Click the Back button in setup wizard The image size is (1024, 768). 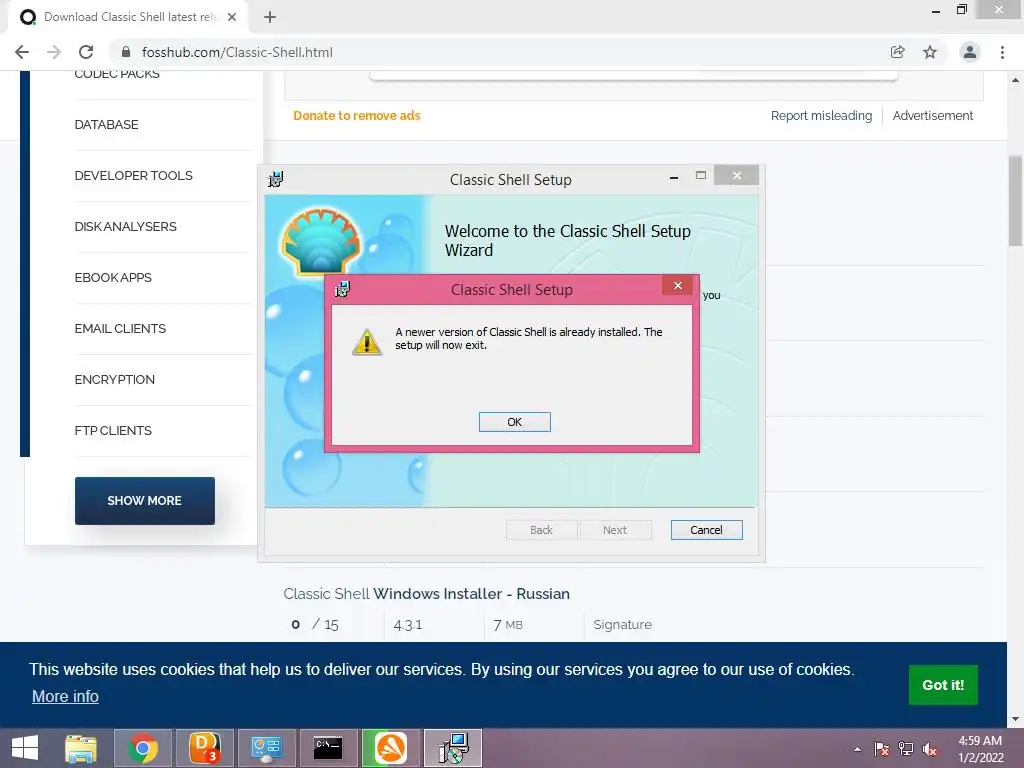click(541, 530)
